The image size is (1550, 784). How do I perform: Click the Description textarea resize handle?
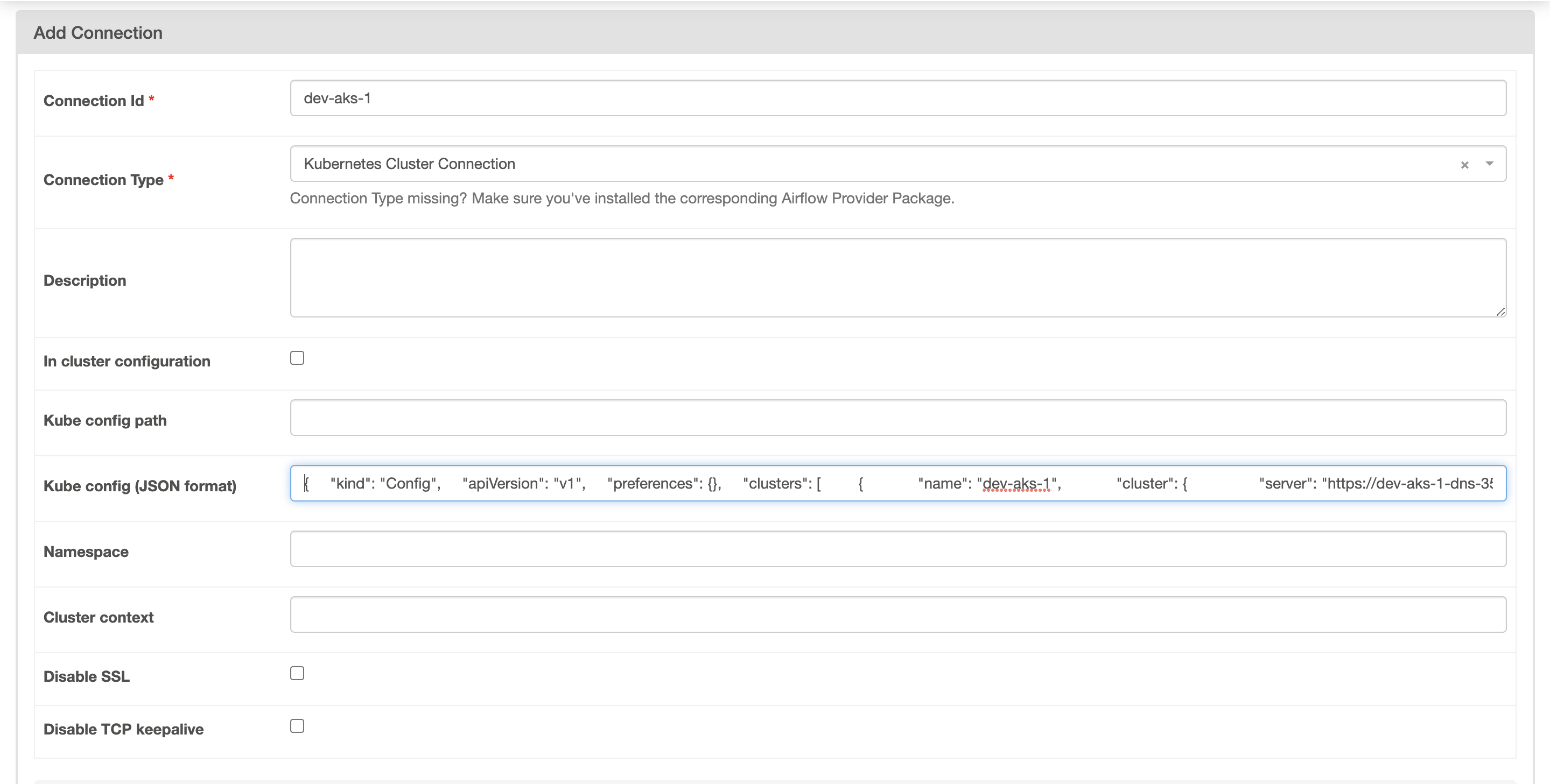coord(1500,312)
